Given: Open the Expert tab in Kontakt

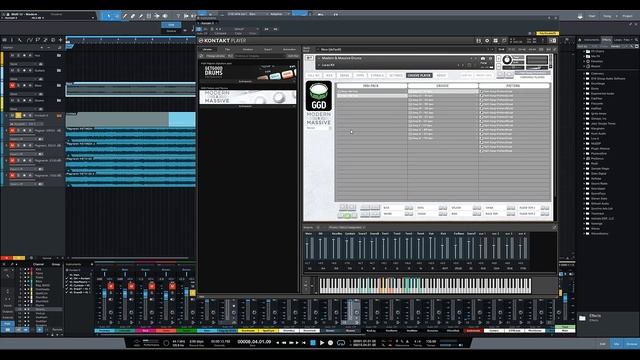Looking at the screenshot, I should click(x=268, y=49).
